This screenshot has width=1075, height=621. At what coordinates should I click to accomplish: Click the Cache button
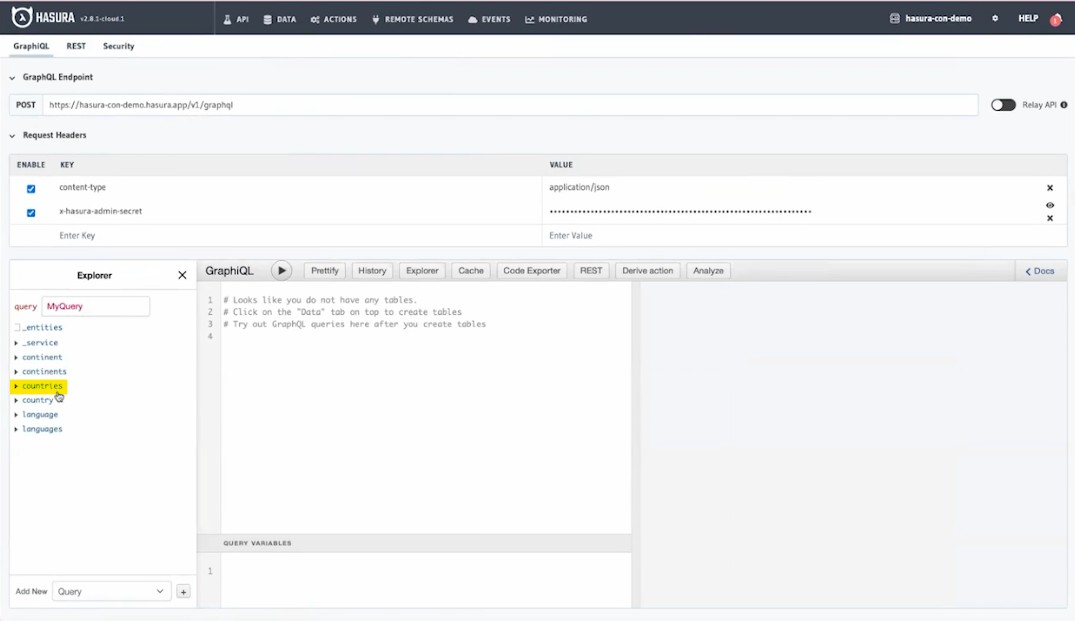point(471,271)
